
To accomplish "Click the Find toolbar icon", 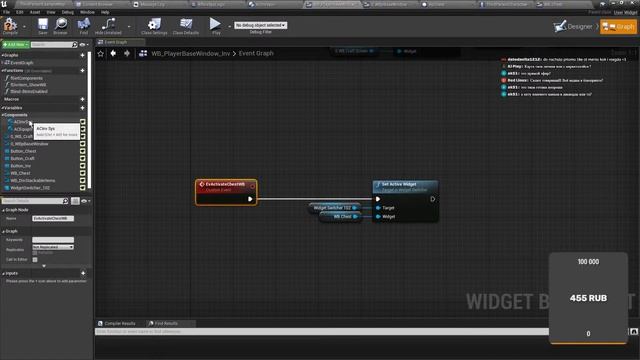I will click(x=84, y=26).
